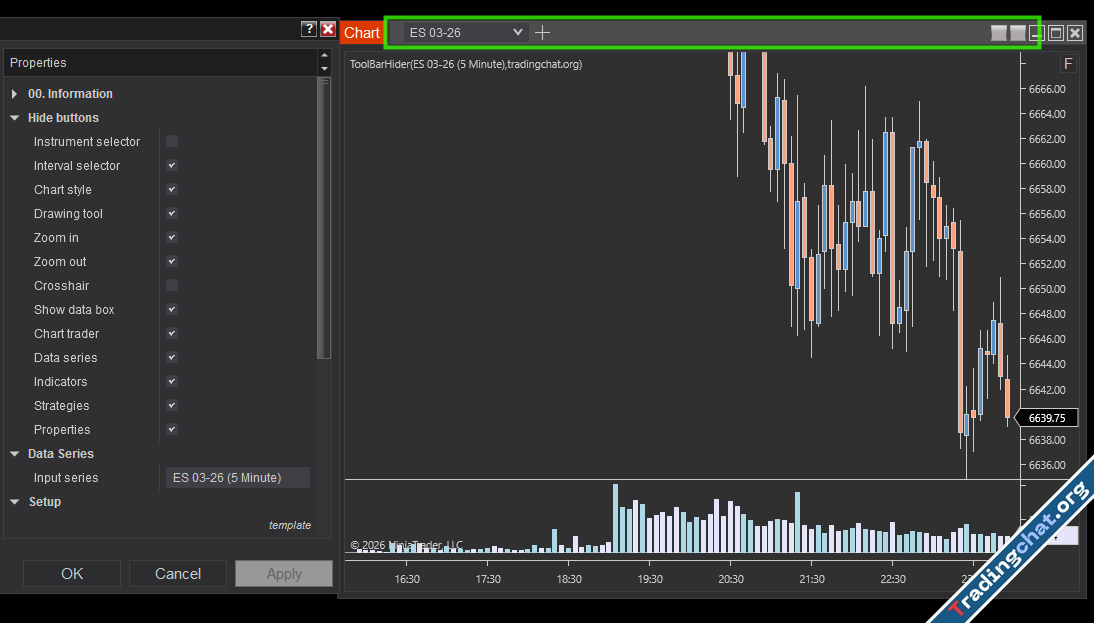
Task: Uncheck the Chart trader checkbox
Action: tap(172, 334)
